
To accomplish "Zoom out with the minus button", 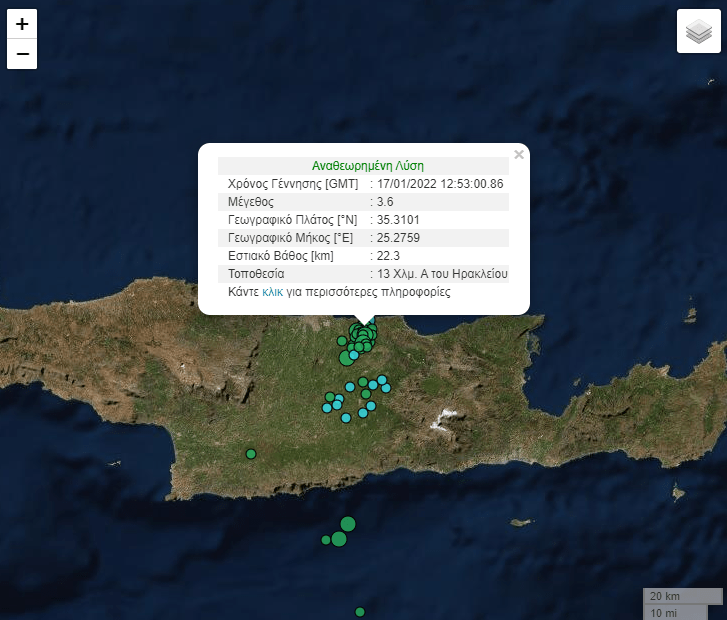I will [22, 54].
